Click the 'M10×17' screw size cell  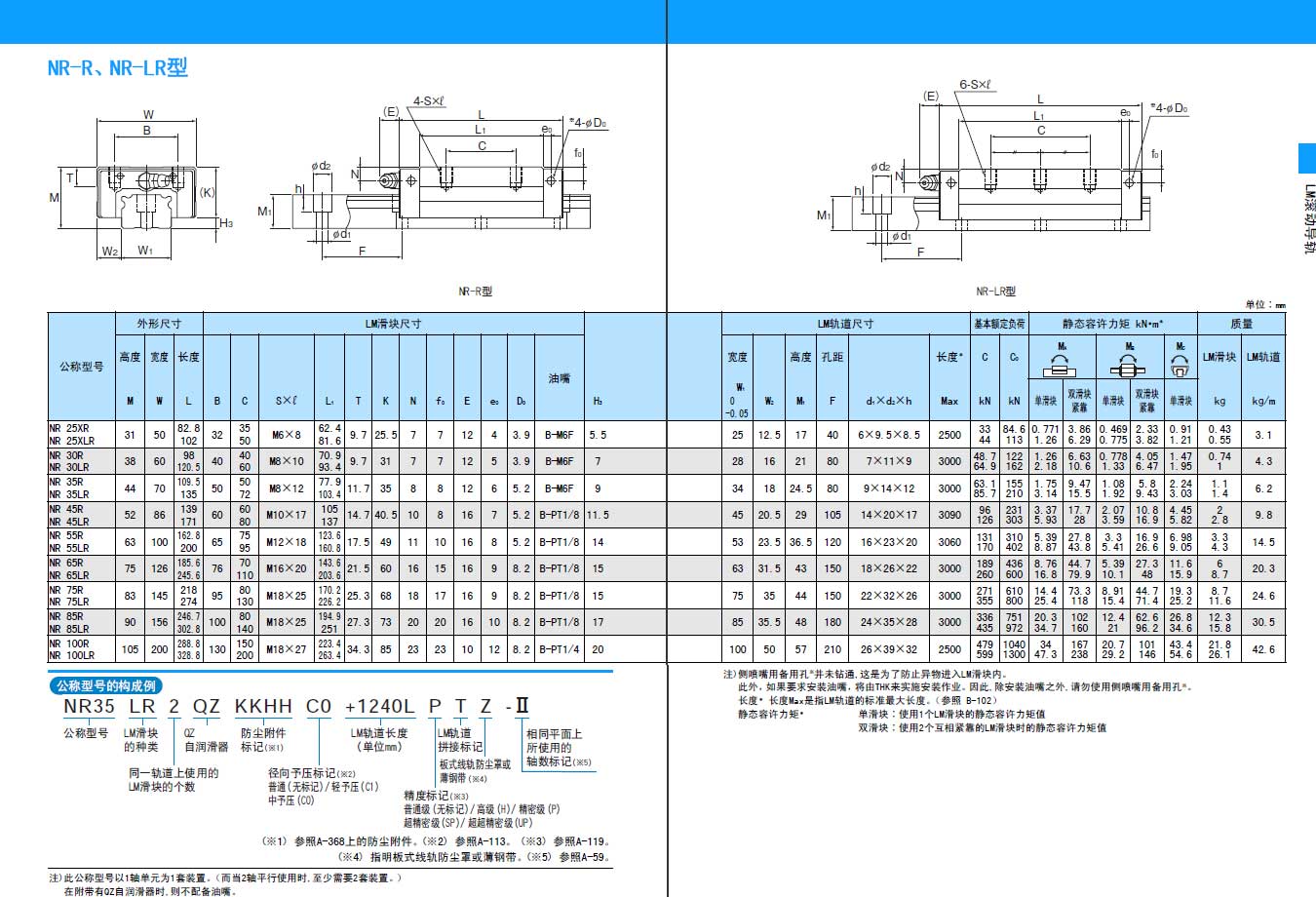click(x=287, y=515)
